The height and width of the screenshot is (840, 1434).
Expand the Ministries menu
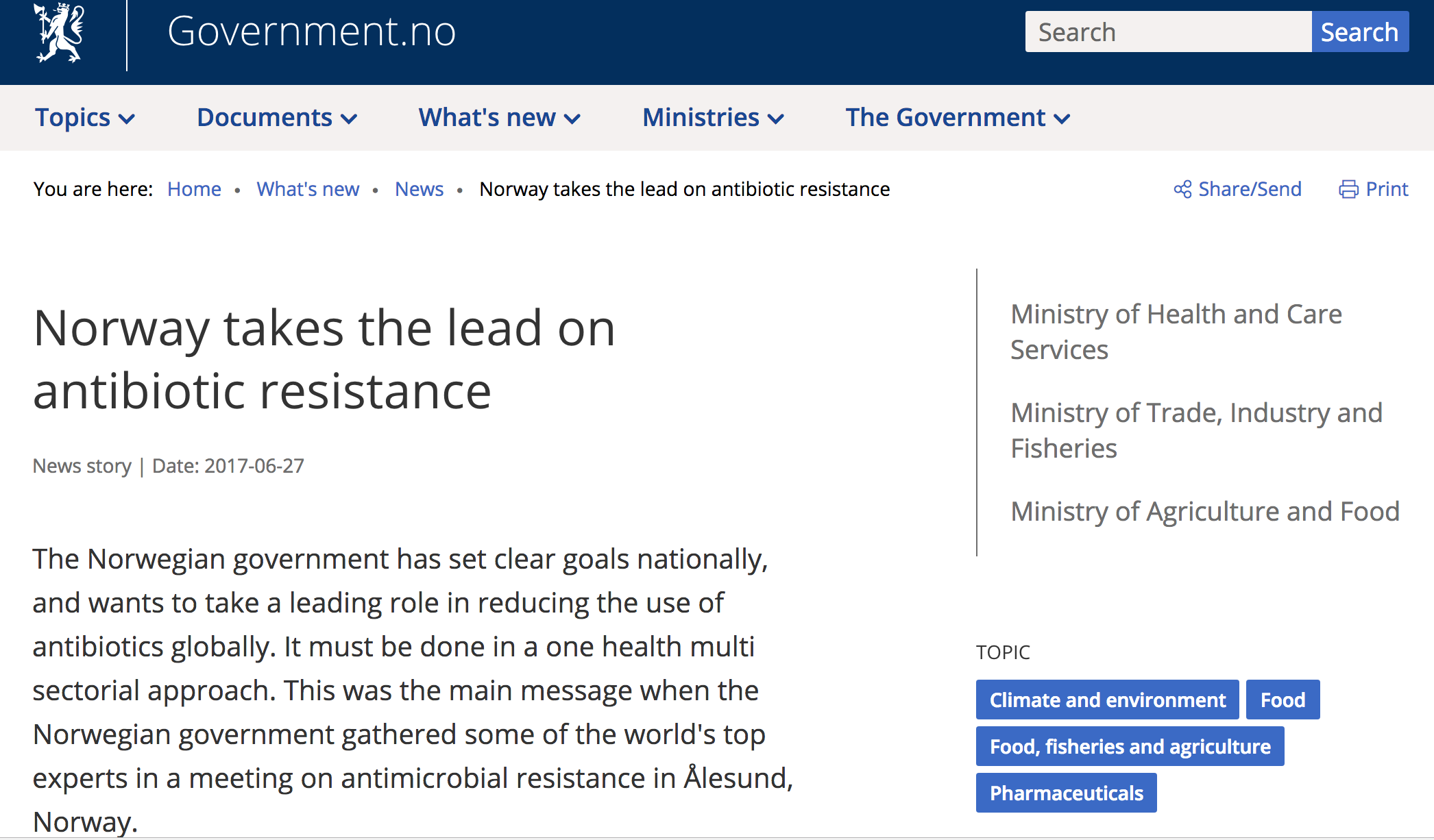[713, 118]
